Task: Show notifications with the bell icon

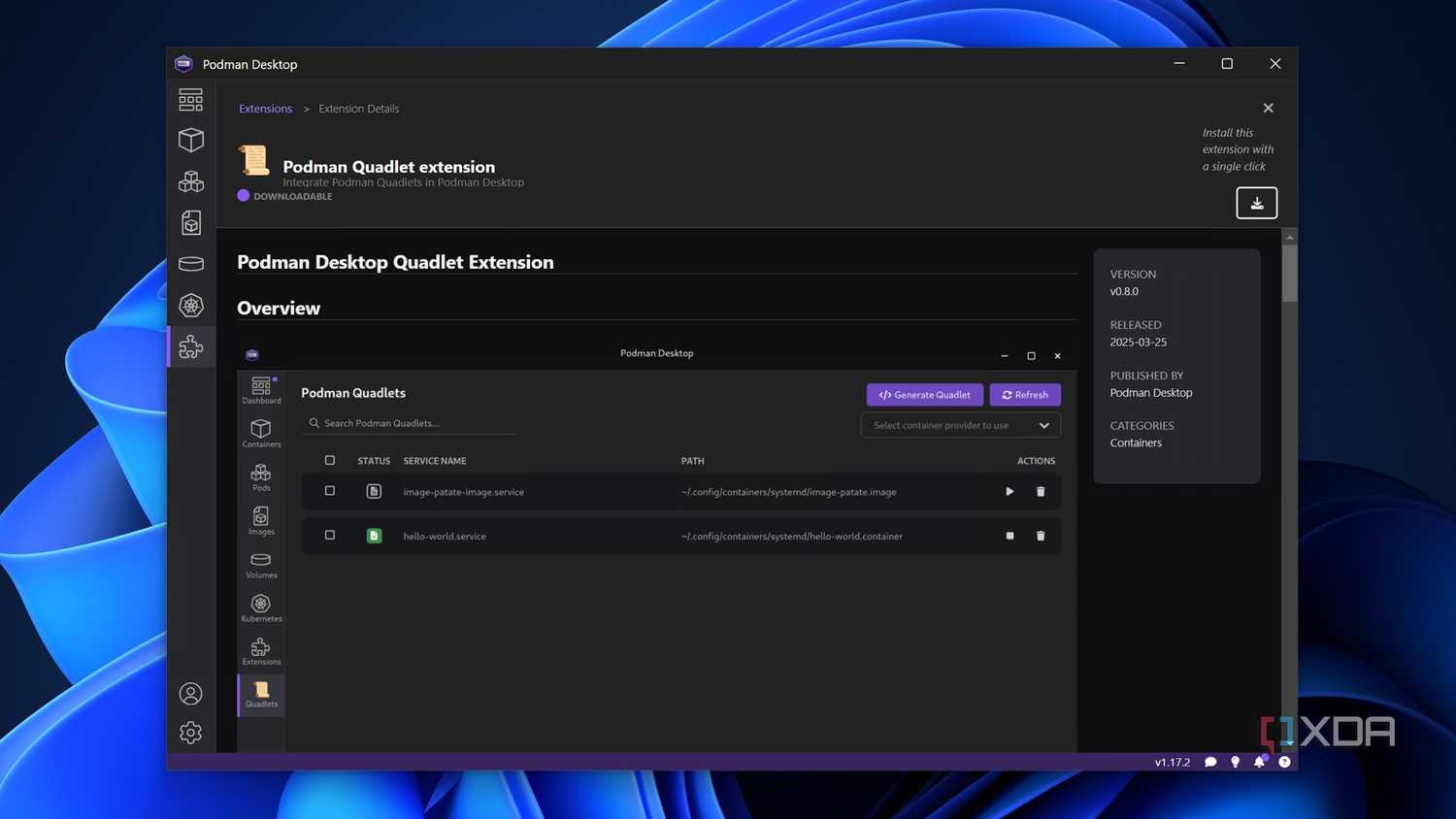Action: [x=1259, y=762]
